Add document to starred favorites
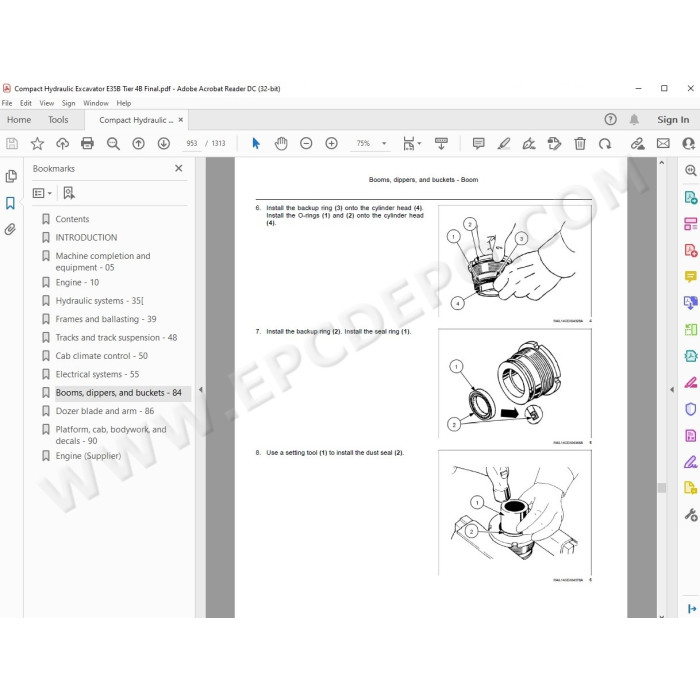Image resolution: width=700 pixels, height=700 pixels. (x=37, y=143)
